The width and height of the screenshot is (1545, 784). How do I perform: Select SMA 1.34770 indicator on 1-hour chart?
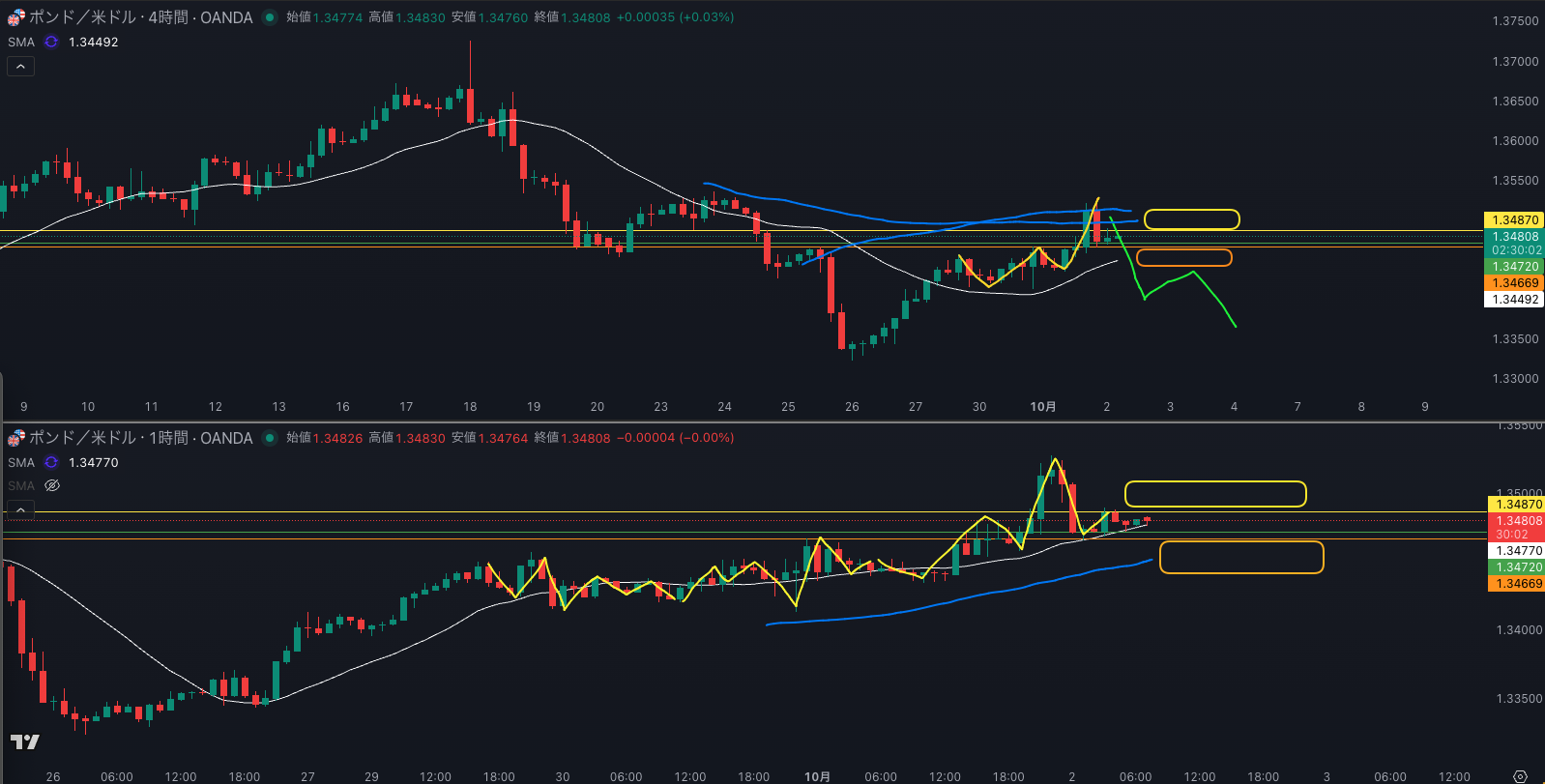pyautogui.click(x=21, y=462)
